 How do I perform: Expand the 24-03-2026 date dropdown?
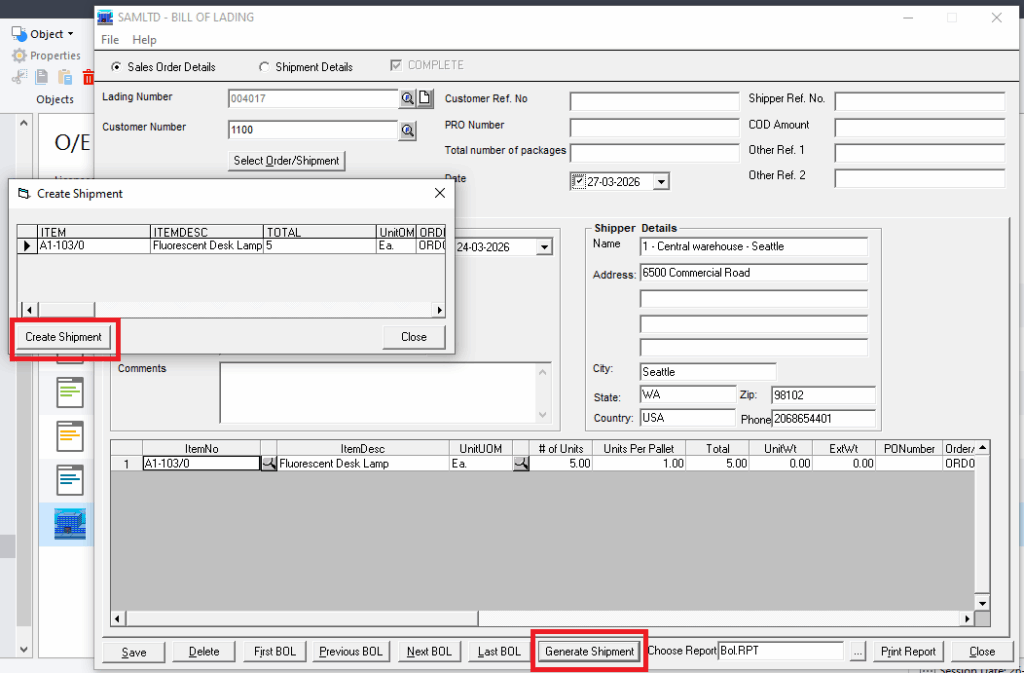[543, 247]
